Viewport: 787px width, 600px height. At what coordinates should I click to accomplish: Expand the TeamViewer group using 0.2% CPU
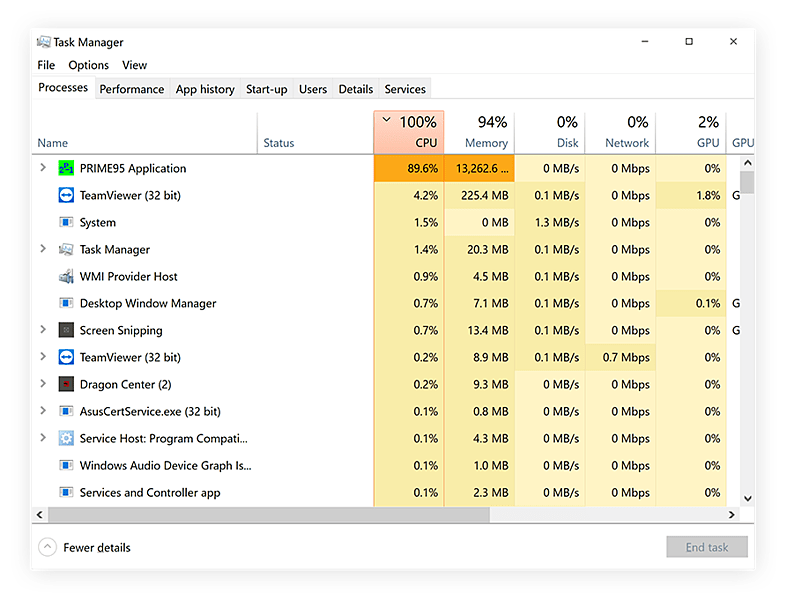pyautogui.click(x=43, y=356)
